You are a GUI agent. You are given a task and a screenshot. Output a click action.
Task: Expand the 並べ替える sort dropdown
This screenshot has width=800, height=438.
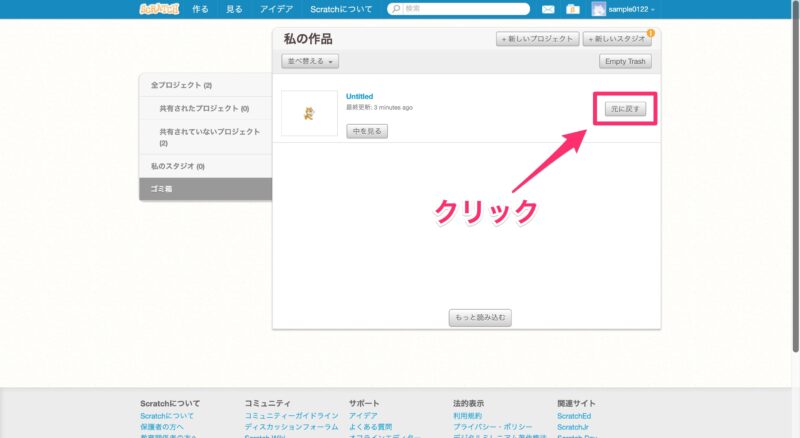click(x=312, y=61)
